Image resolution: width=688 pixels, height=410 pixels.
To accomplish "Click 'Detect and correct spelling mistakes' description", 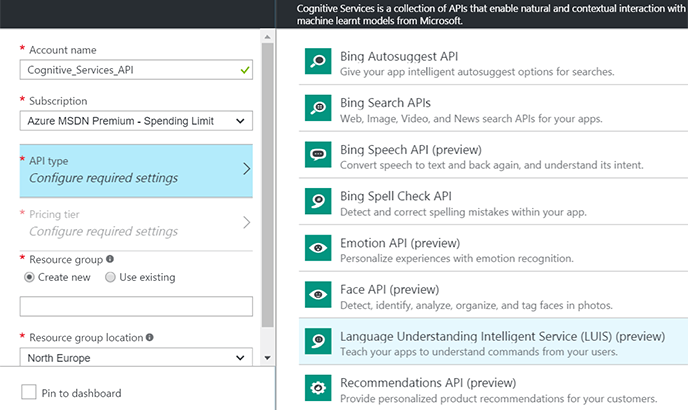I will coord(463,212).
